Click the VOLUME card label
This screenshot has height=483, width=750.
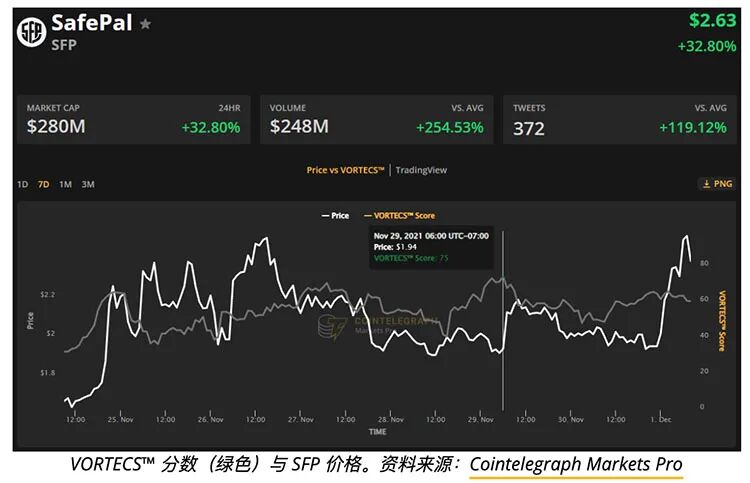tap(287, 108)
